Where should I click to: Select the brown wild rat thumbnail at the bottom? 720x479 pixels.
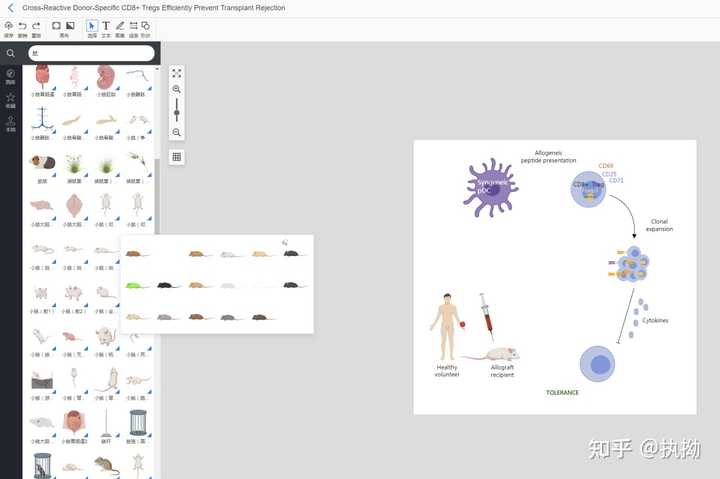tap(107, 465)
